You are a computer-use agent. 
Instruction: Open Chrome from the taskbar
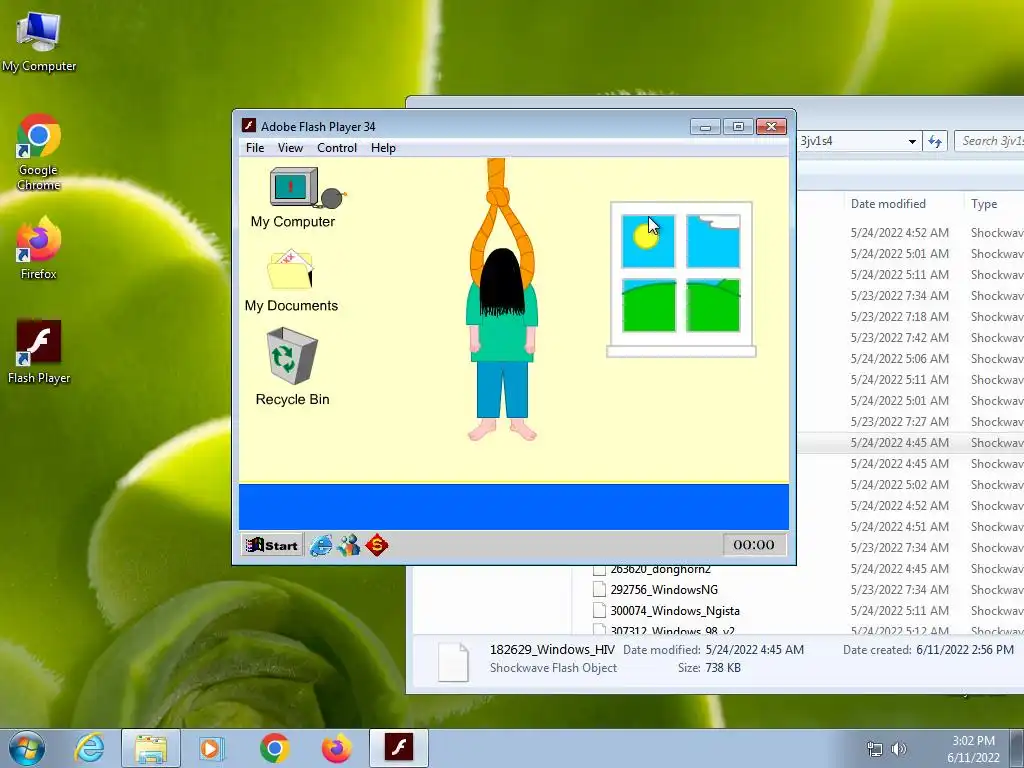pyautogui.click(x=274, y=748)
